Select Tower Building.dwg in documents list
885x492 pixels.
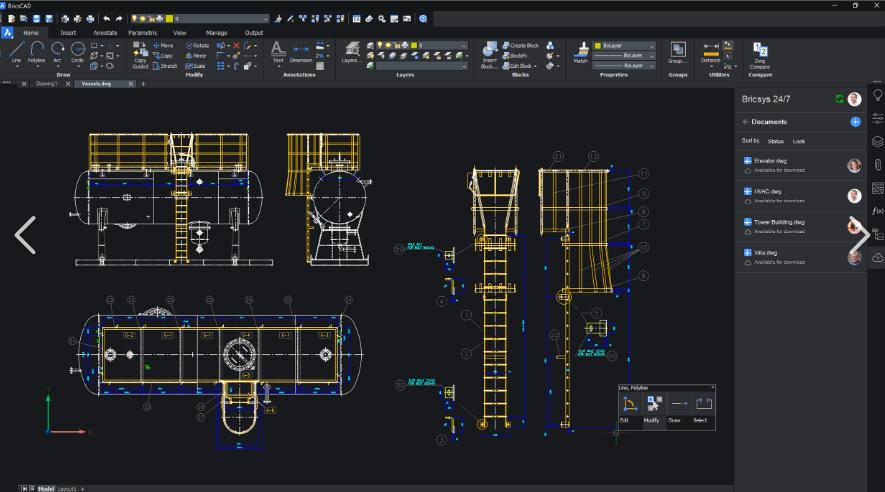(781, 221)
